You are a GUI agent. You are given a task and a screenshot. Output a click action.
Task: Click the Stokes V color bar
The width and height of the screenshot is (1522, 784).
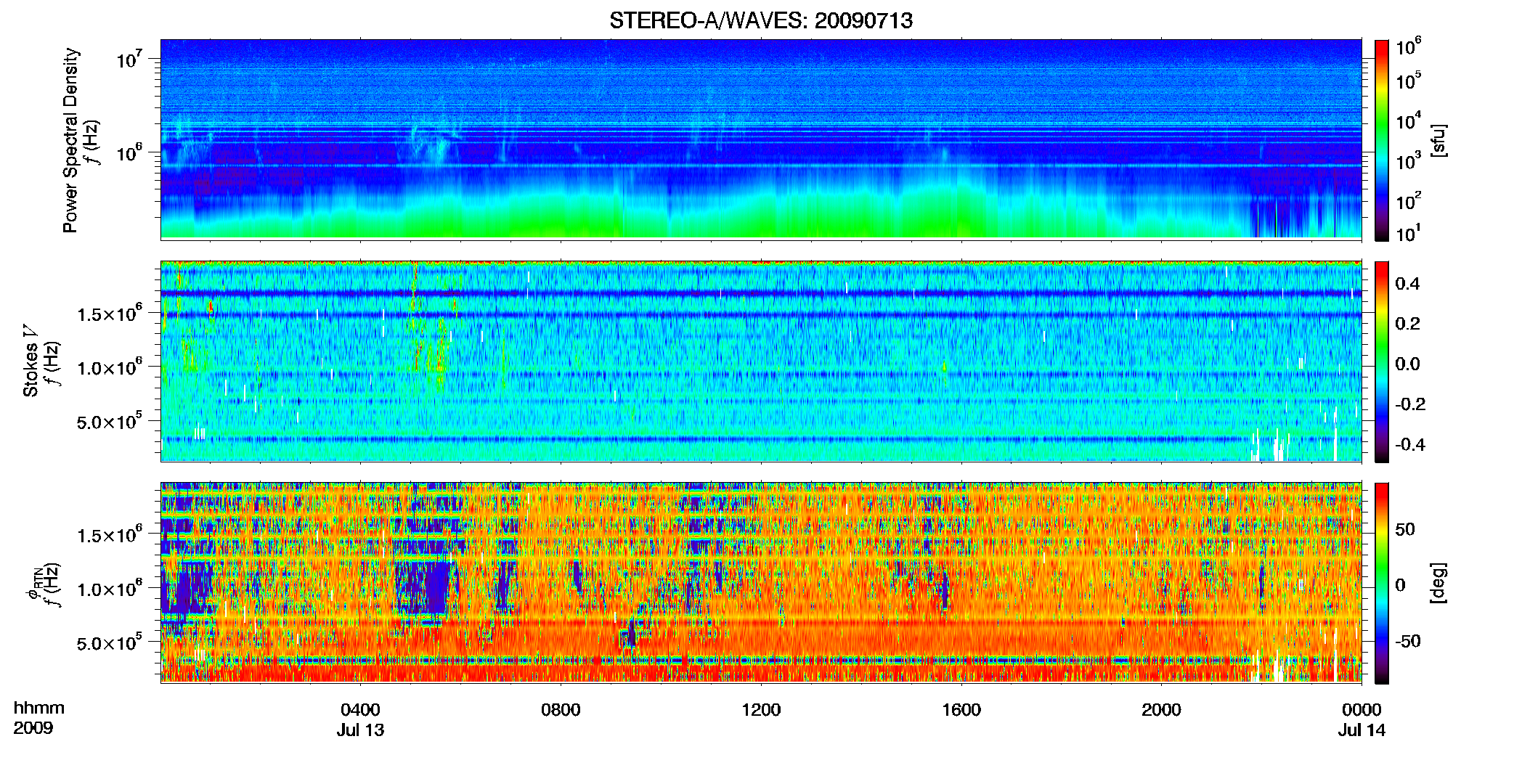pyautogui.click(x=1382, y=362)
